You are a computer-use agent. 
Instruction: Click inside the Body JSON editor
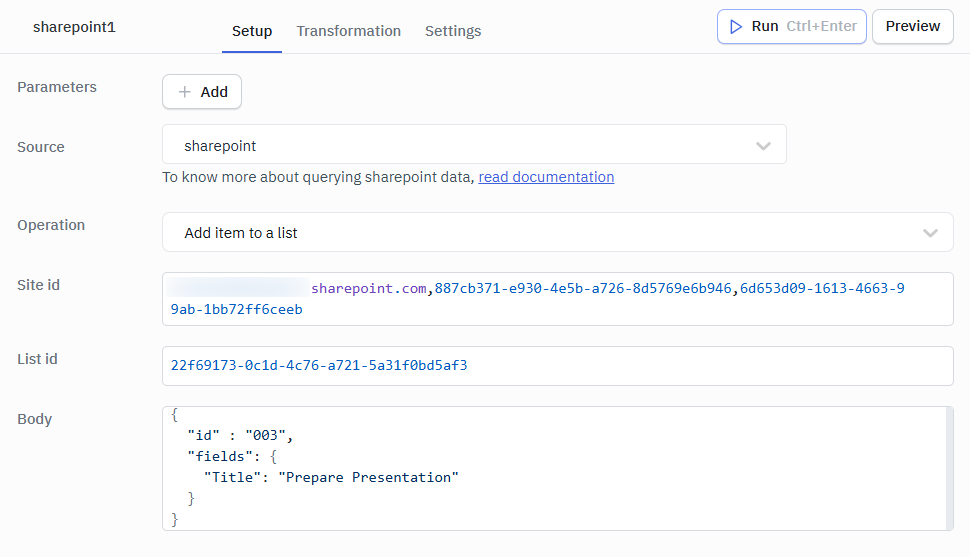554,468
